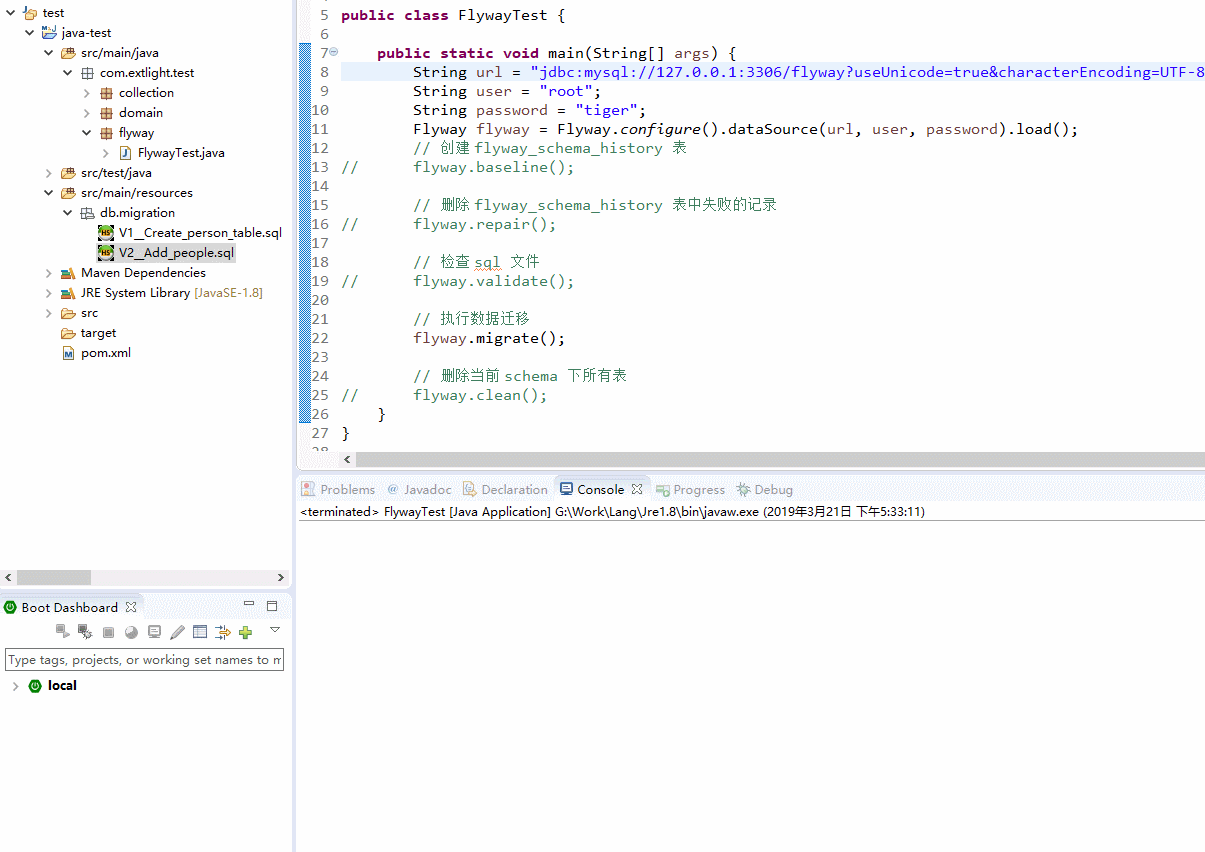The height and width of the screenshot is (852, 1205).
Task: Collapse the src/main/java source folder
Action: click(49, 52)
